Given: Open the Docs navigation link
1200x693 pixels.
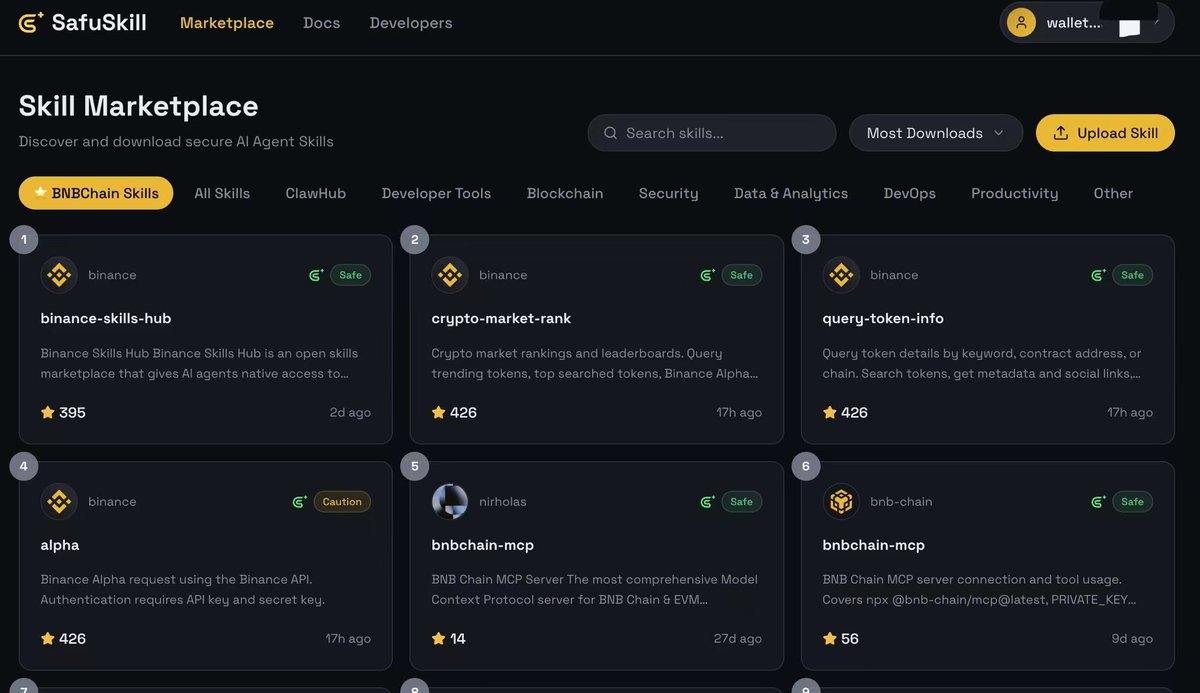Looking at the screenshot, I should point(321,22).
